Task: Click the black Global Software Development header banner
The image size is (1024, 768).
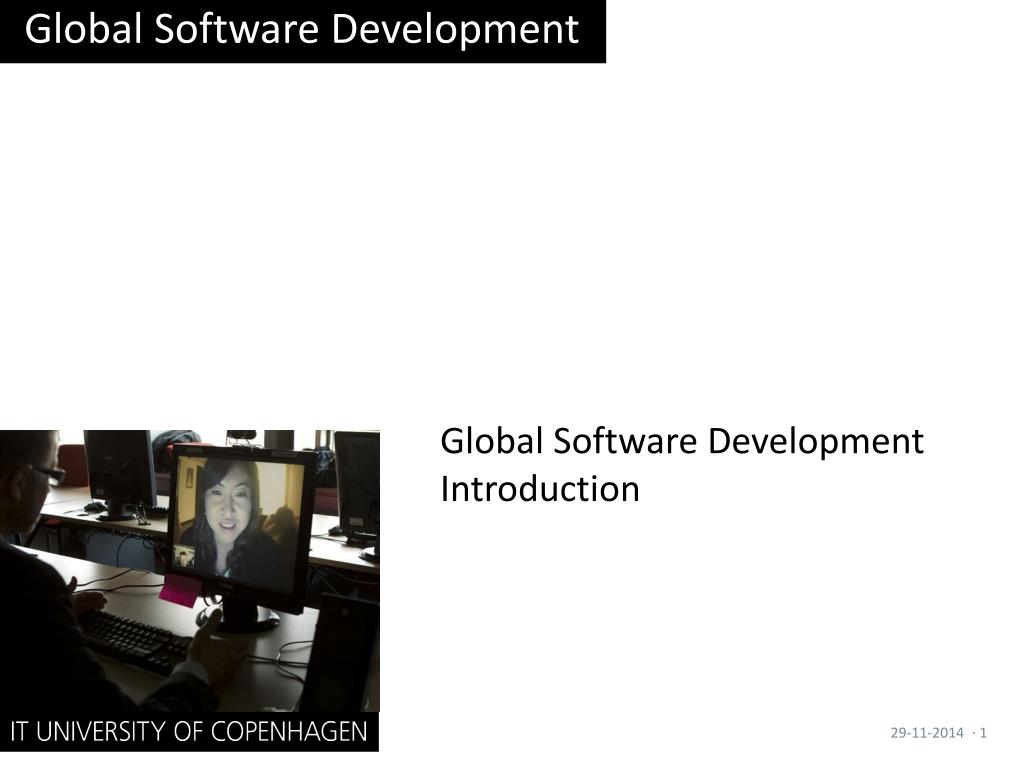Action: point(302,31)
